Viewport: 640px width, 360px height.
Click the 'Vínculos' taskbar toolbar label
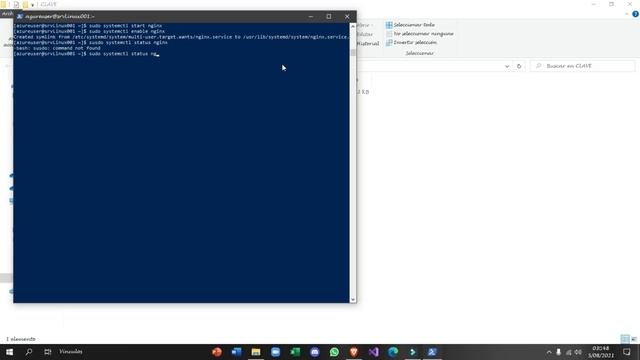pyautogui.click(x=71, y=351)
